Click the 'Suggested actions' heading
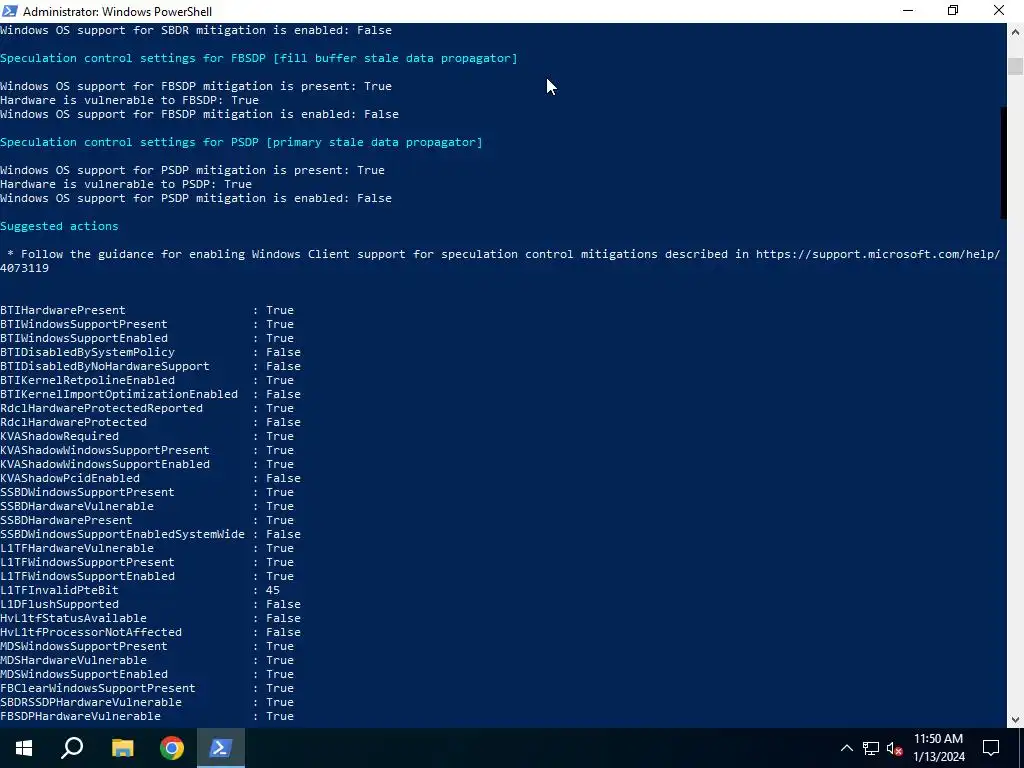Screen dimensions: 1024x768 click(x=59, y=226)
